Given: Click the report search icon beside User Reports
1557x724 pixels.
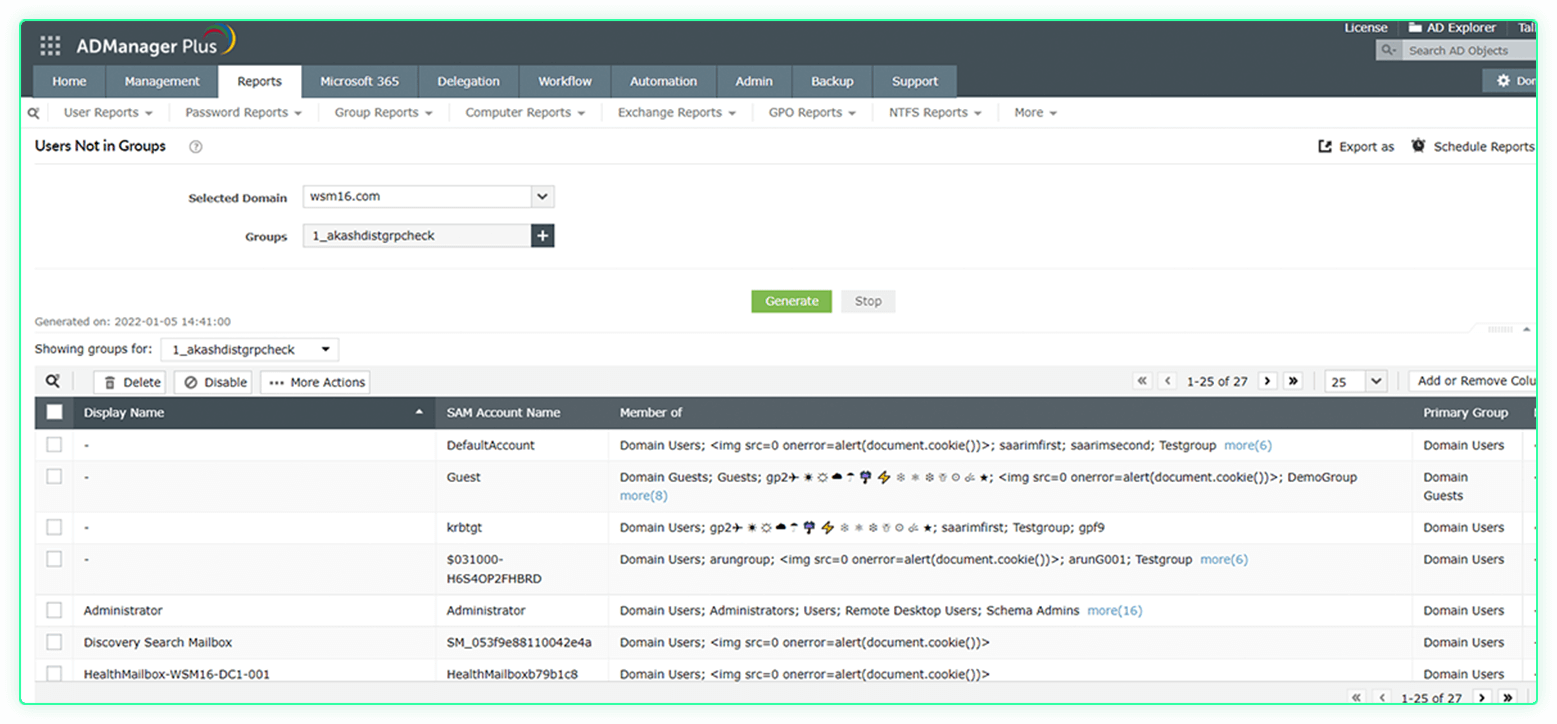Looking at the screenshot, I should [34, 113].
